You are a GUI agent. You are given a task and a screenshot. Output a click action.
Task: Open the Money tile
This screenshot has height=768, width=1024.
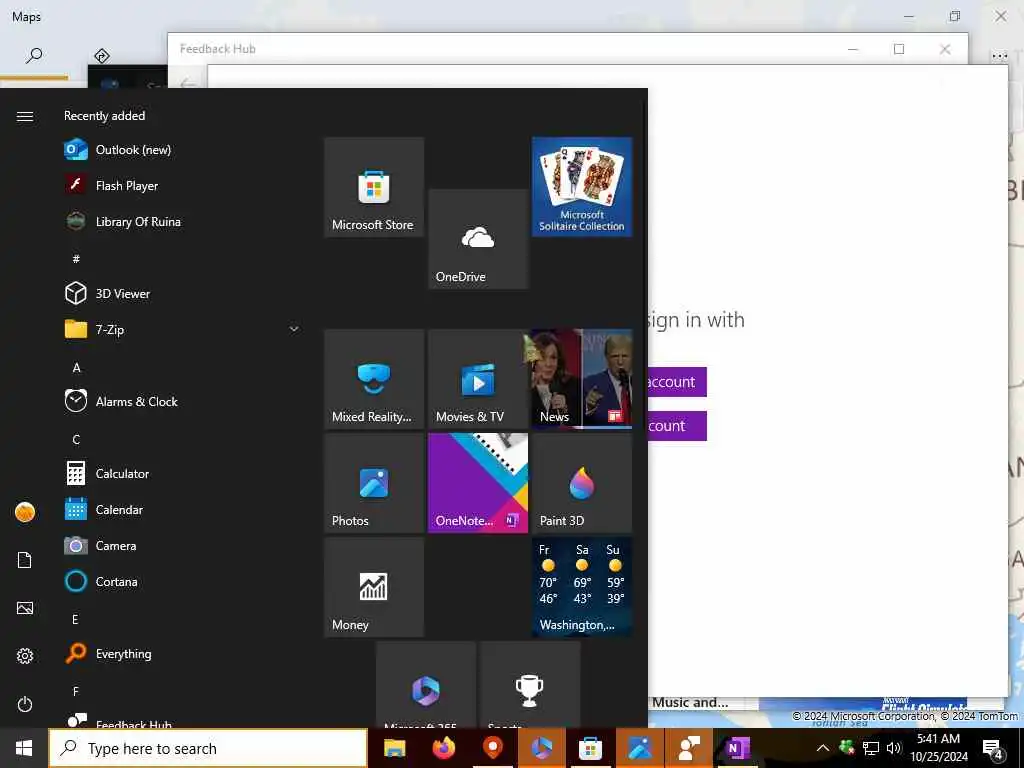tap(374, 587)
